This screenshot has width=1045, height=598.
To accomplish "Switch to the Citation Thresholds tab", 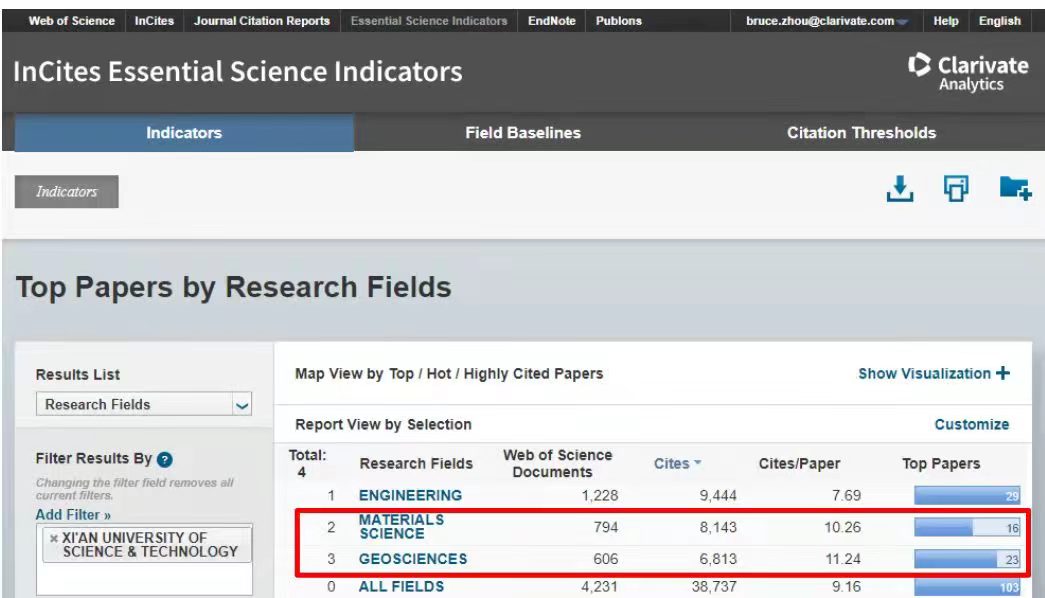I will [861, 133].
